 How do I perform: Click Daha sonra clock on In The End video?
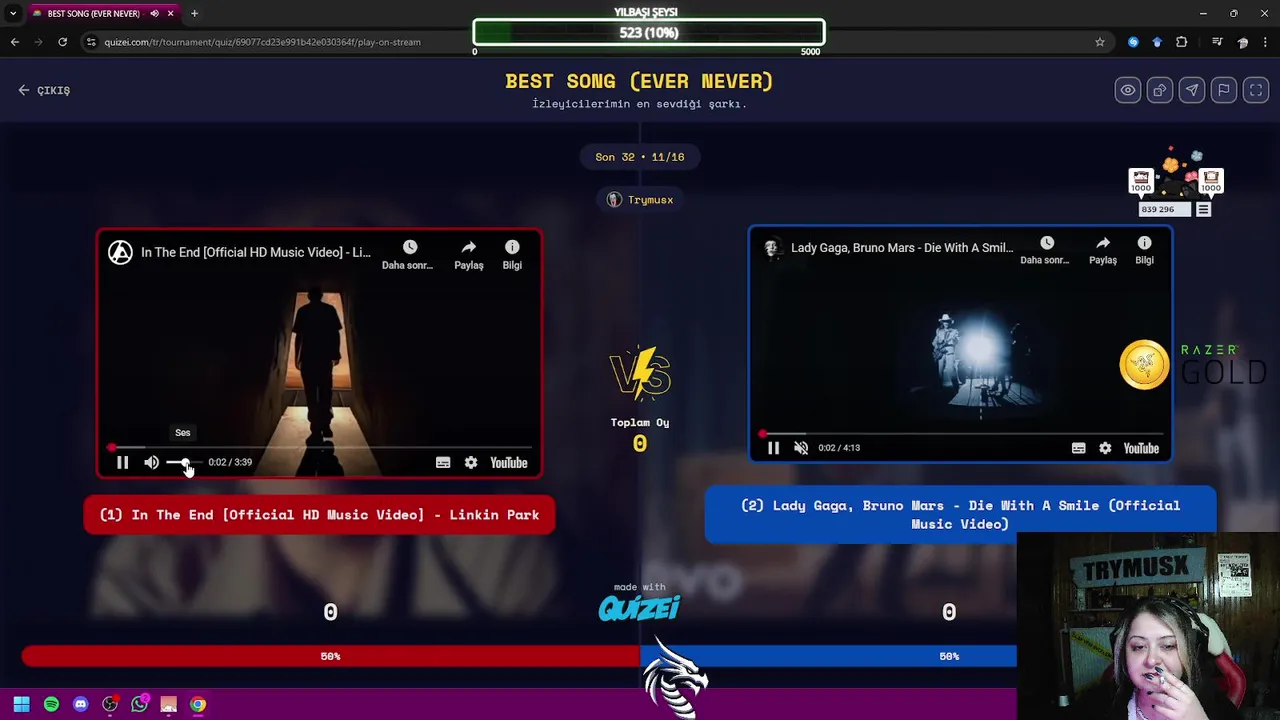point(408,254)
